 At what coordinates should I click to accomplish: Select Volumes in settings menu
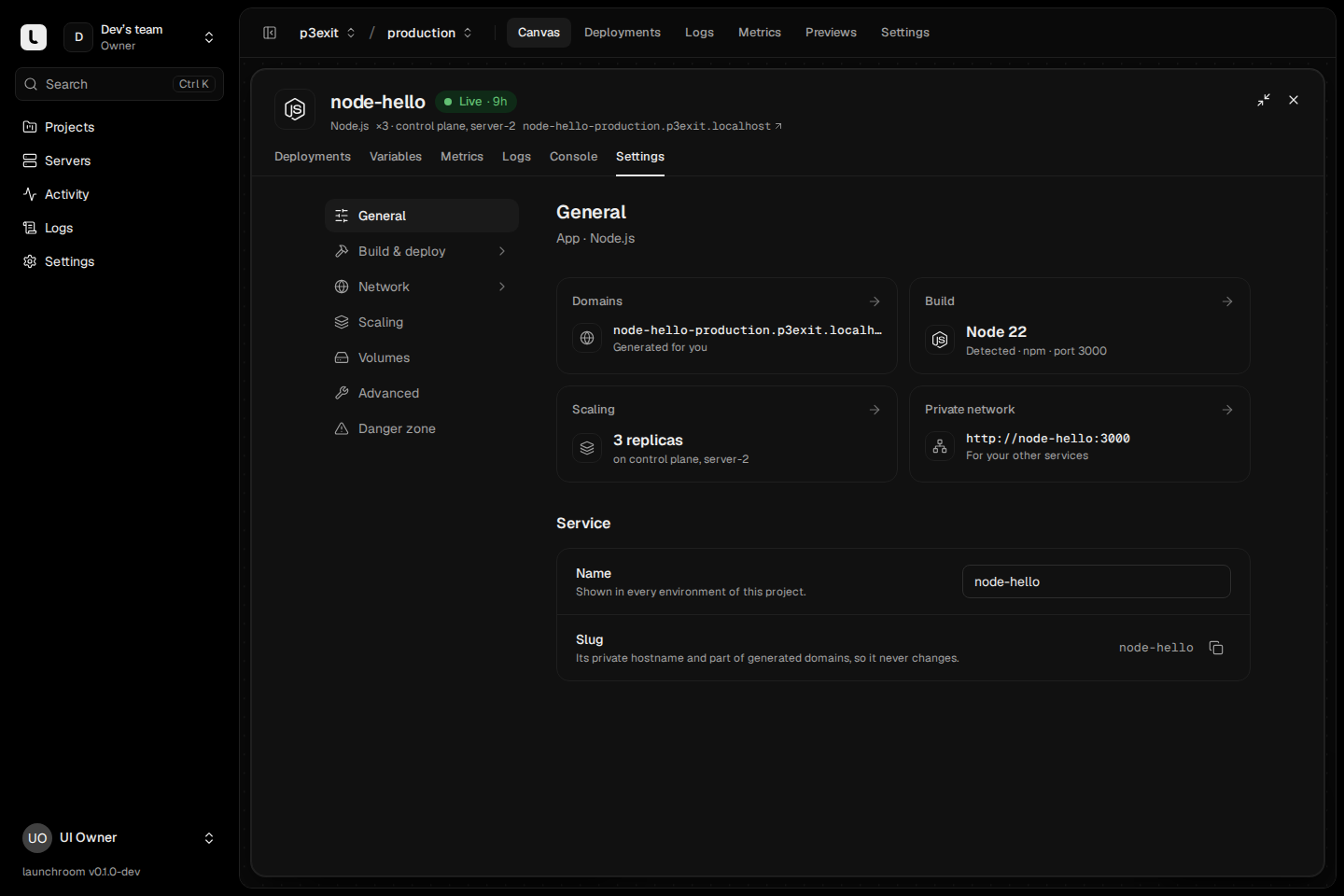click(422, 357)
